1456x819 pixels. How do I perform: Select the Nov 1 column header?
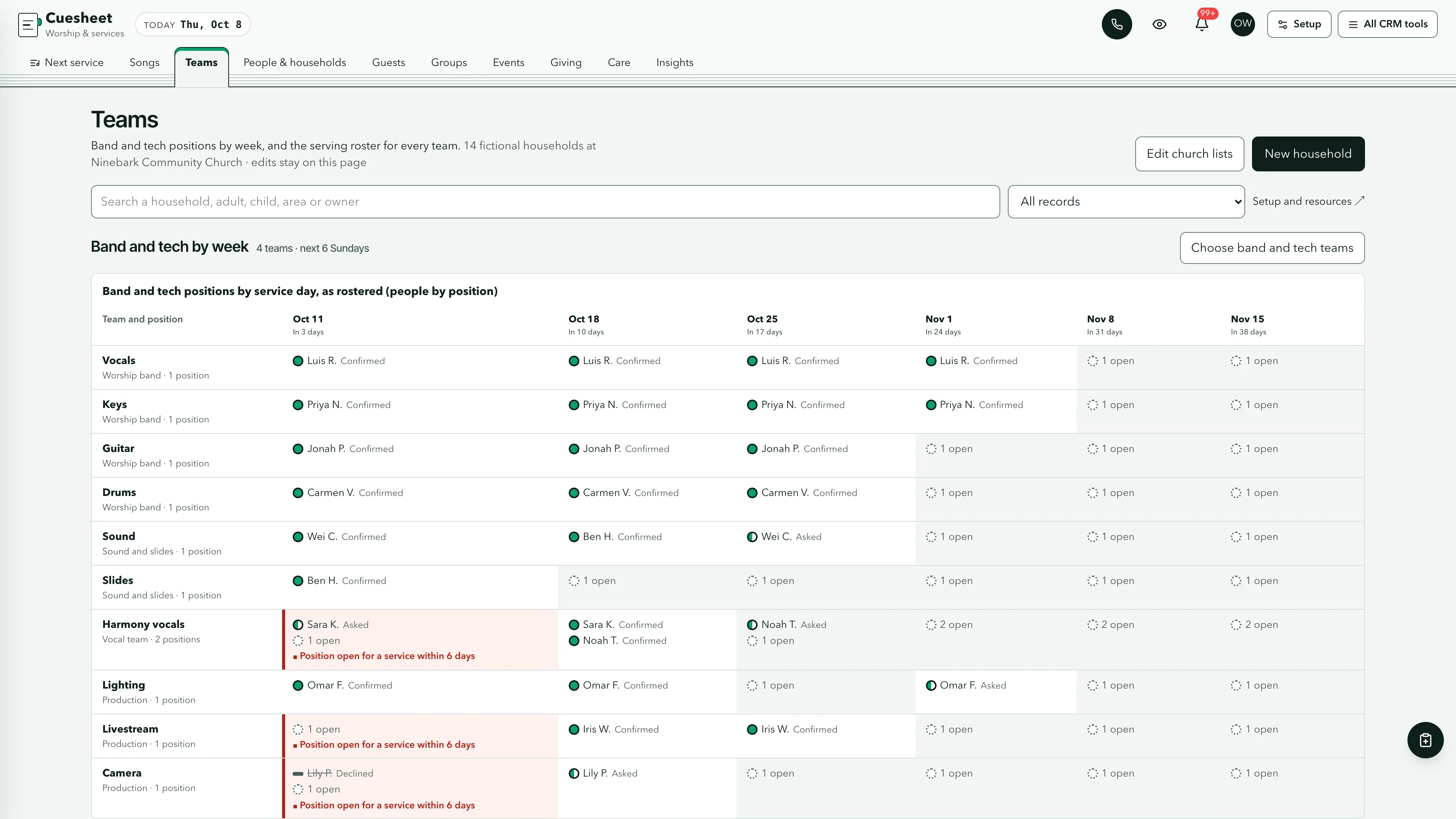tap(943, 325)
